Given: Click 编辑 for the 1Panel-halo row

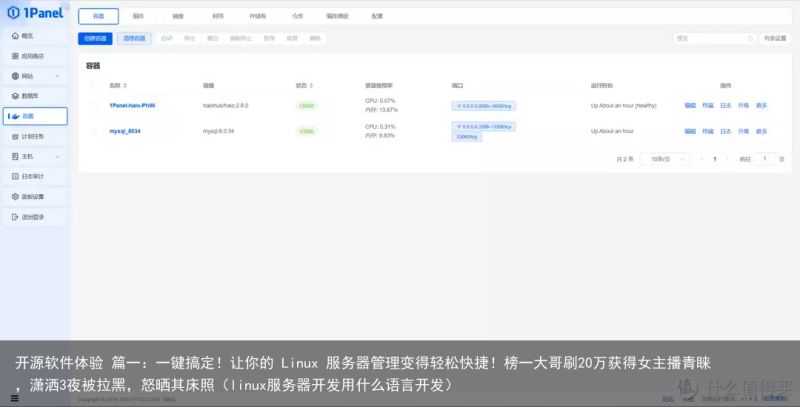Looking at the screenshot, I should (690, 106).
